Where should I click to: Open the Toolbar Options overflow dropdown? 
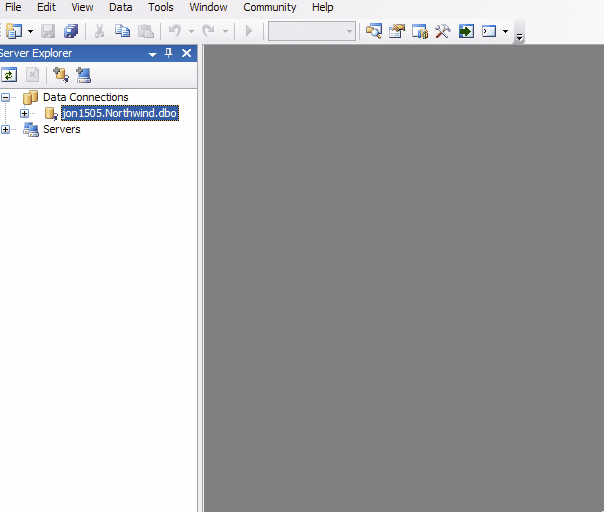tap(519, 36)
